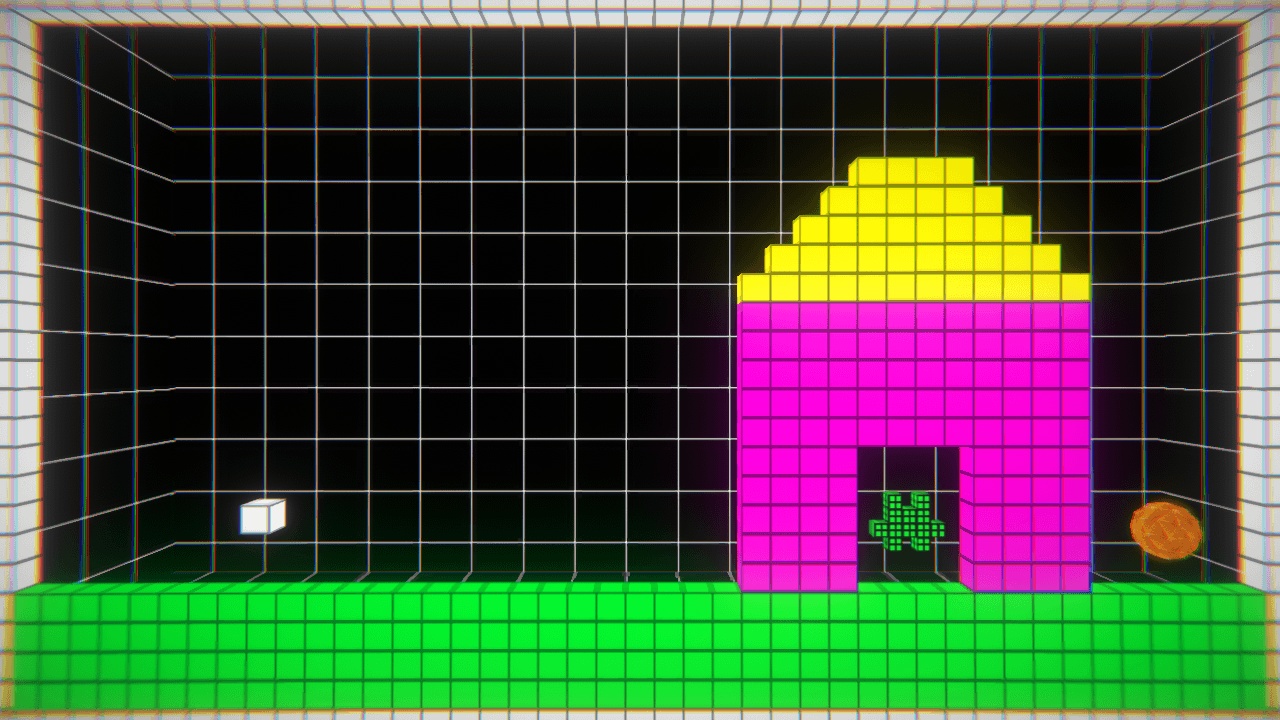1280x720 pixels.
Task: Select the magenta pillar right of the doorway
Action: tap(1024, 517)
